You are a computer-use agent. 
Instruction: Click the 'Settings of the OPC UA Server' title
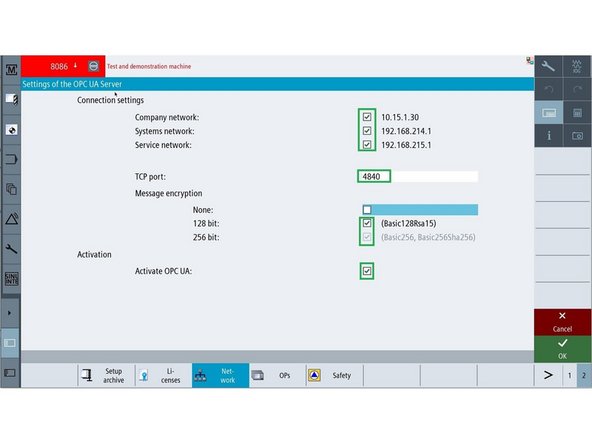pyautogui.click(x=72, y=84)
